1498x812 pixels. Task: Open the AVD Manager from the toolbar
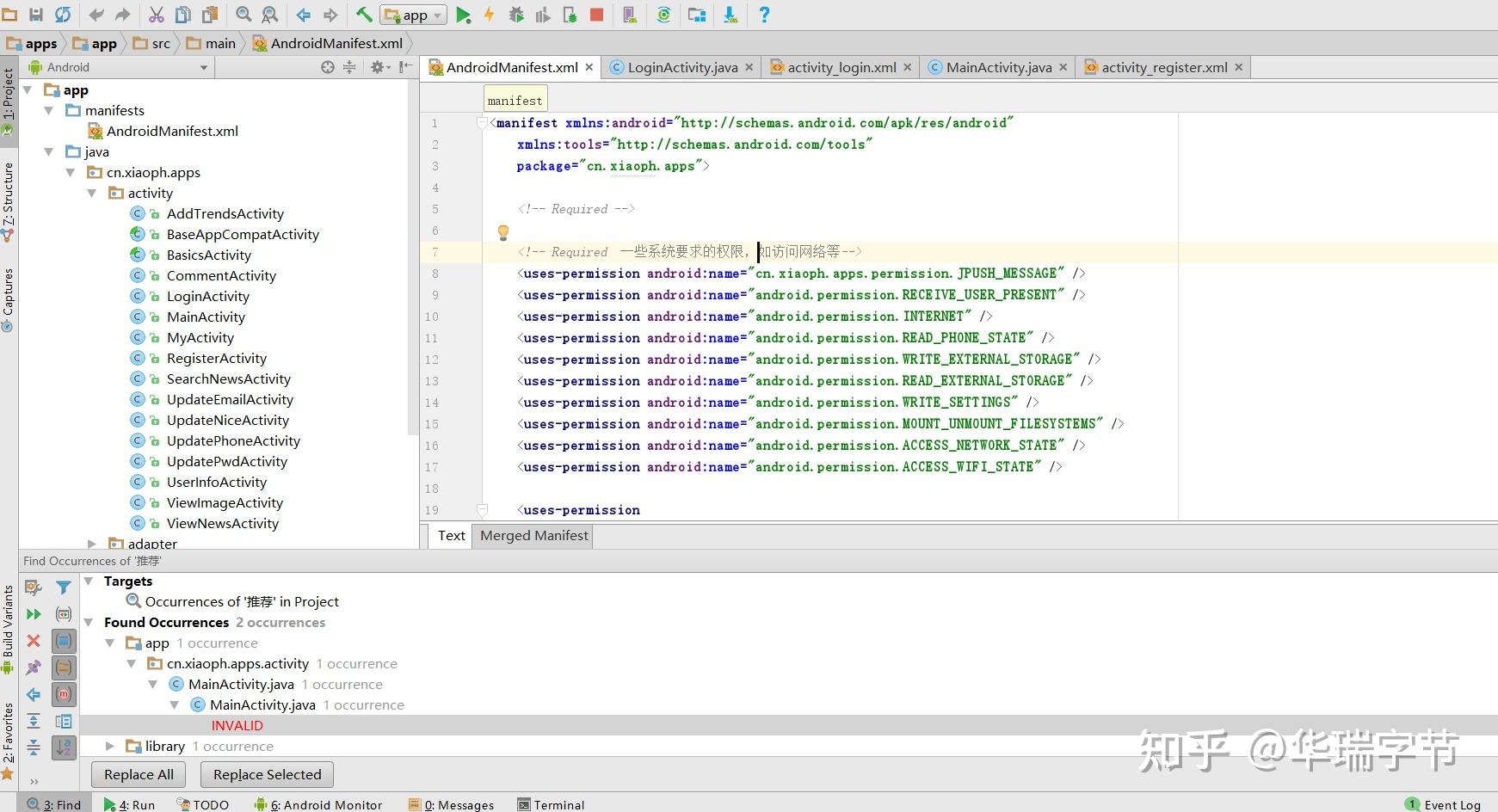(629, 15)
